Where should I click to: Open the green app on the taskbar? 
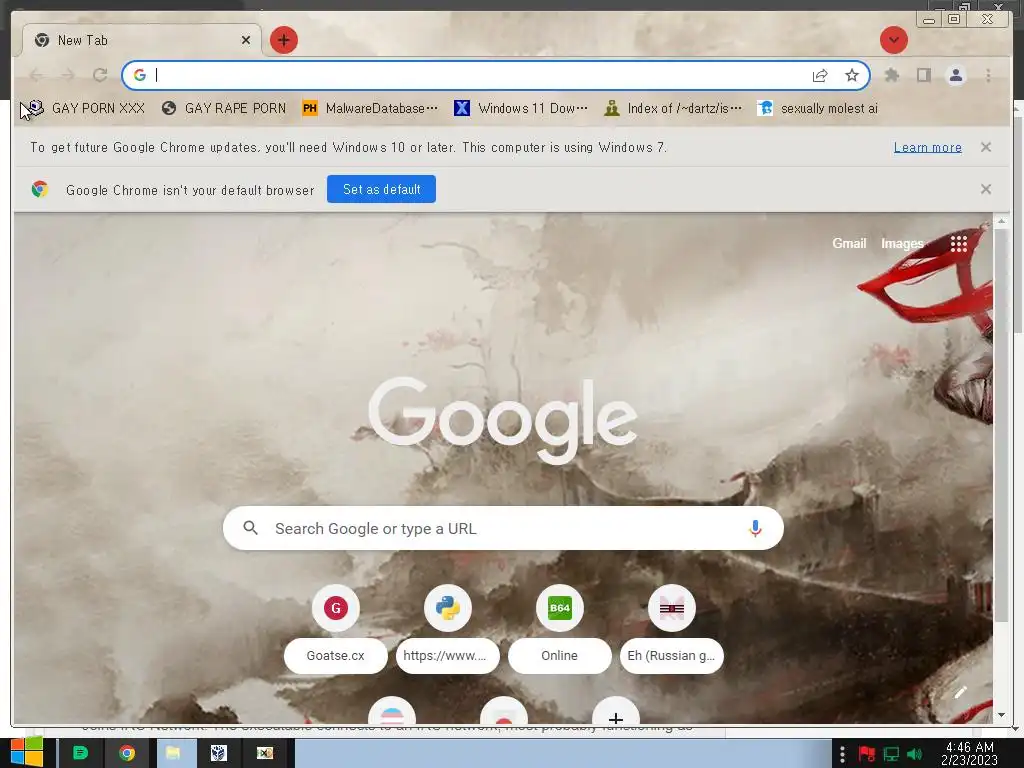click(80, 753)
